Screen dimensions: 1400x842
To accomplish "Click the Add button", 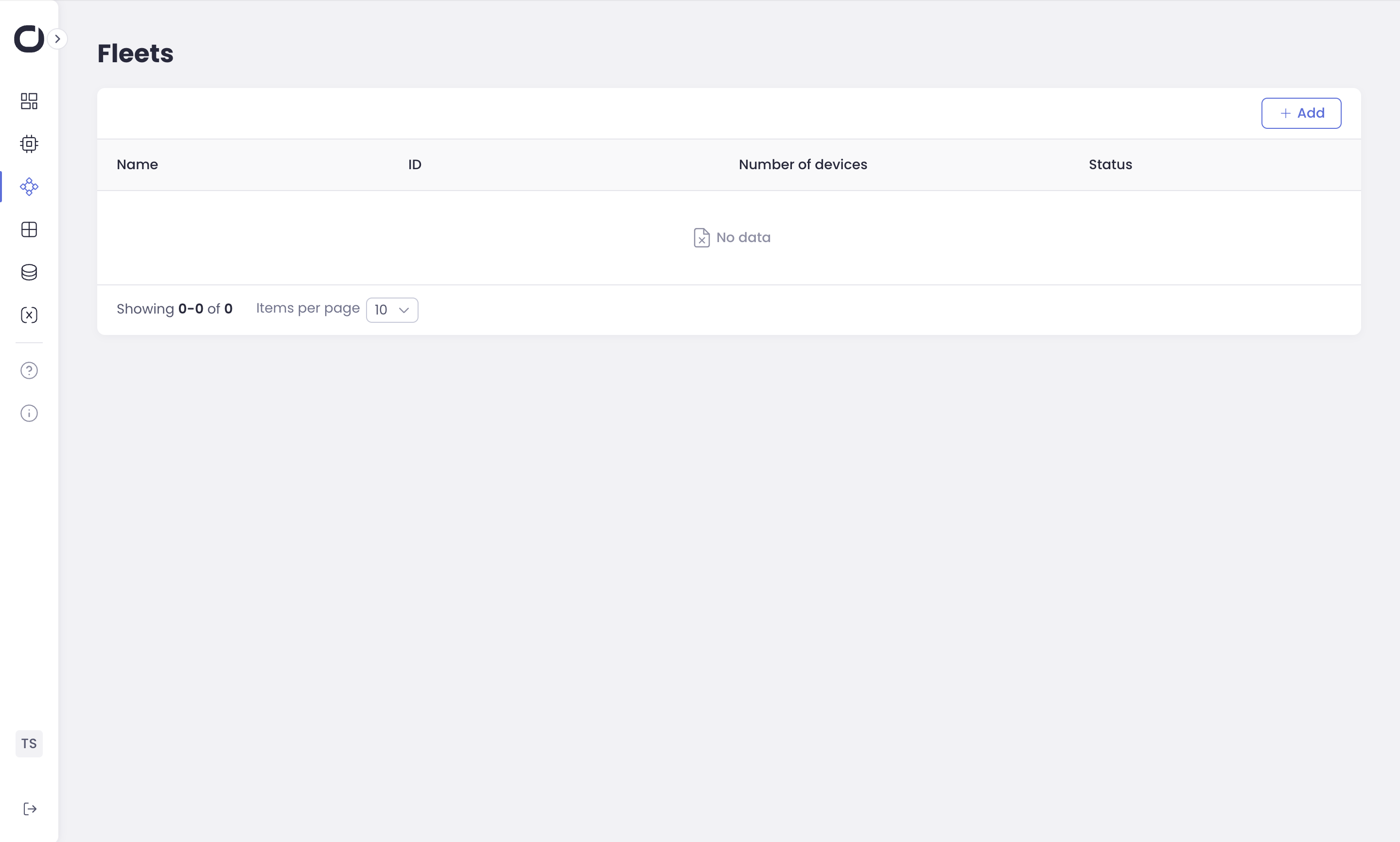I will pyautogui.click(x=1301, y=113).
